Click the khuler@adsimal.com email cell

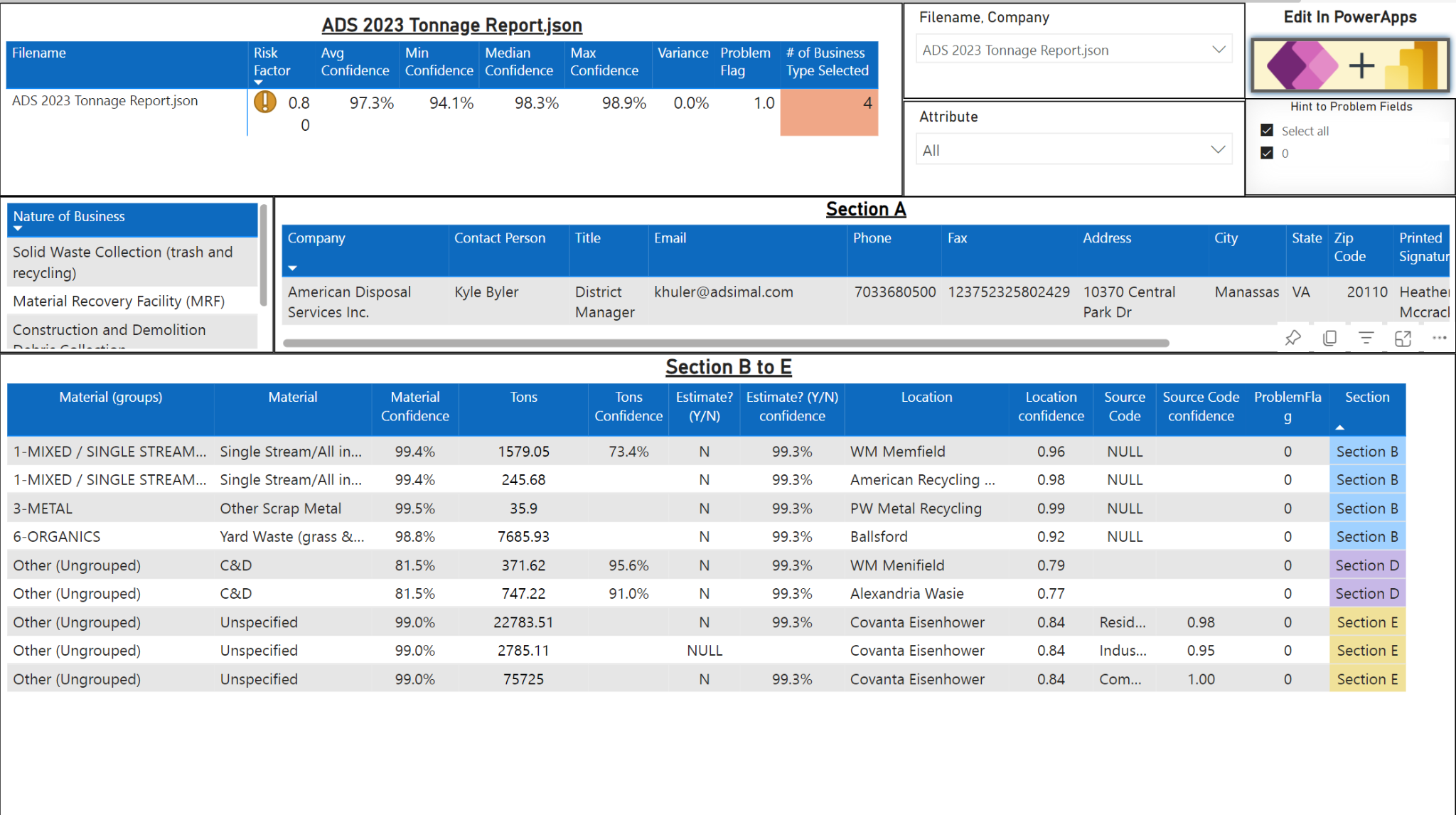point(723,292)
